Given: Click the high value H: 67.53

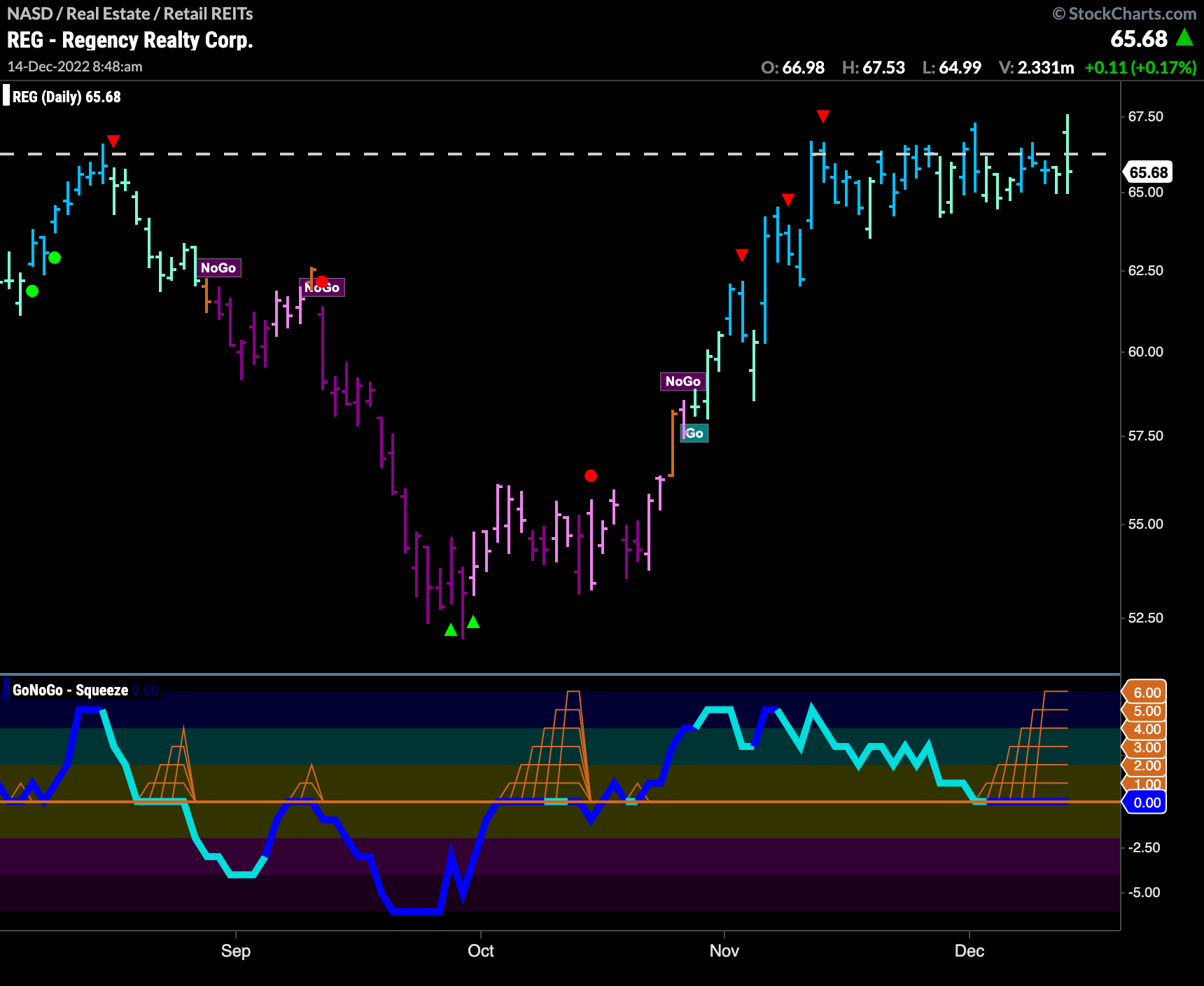Looking at the screenshot, I should point(874,67).
